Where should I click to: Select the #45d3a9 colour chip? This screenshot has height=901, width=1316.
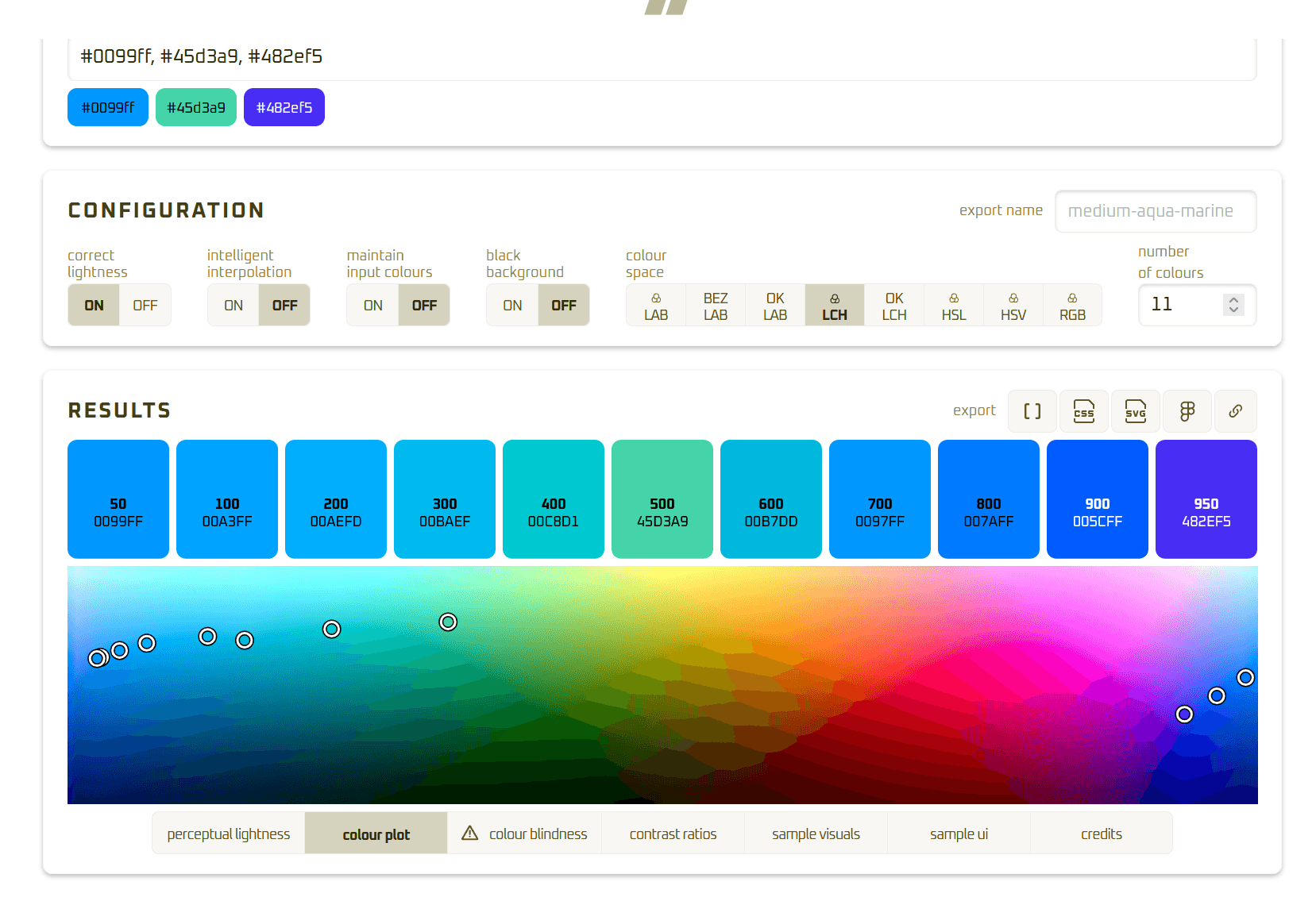point(195,107)
